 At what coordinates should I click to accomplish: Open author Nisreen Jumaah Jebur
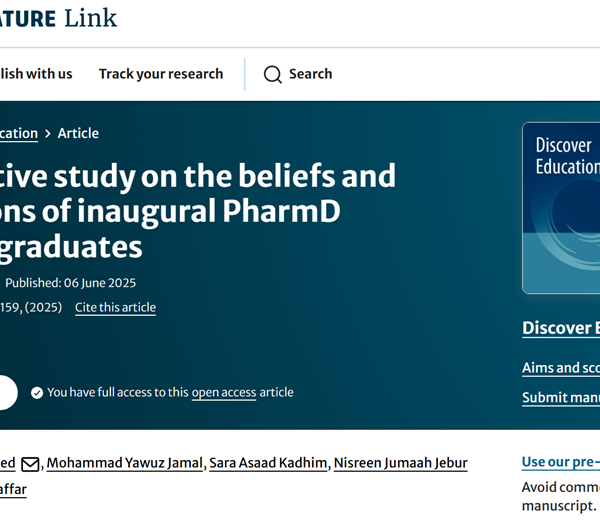click(401, 463)
